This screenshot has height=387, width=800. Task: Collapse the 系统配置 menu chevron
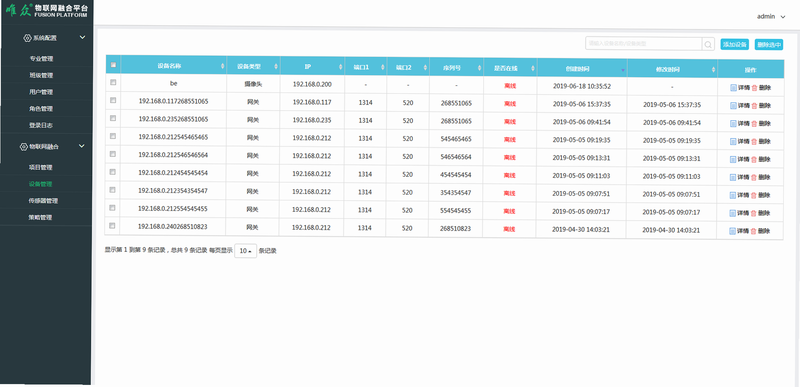82,38
